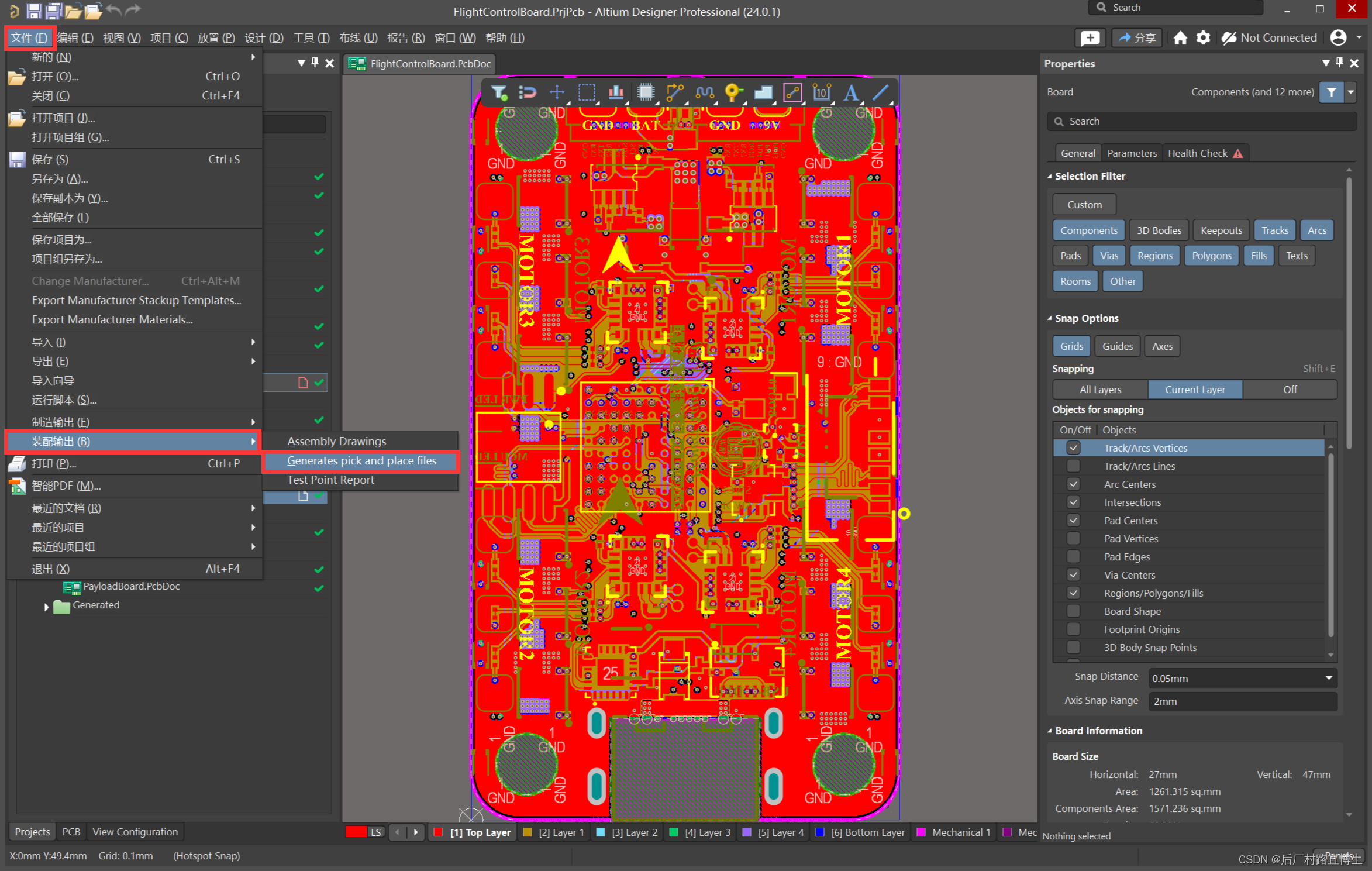Screen dimensions: 1372x871
Task: Choose Test Point Report entry
Action: (x=330, y=480)
